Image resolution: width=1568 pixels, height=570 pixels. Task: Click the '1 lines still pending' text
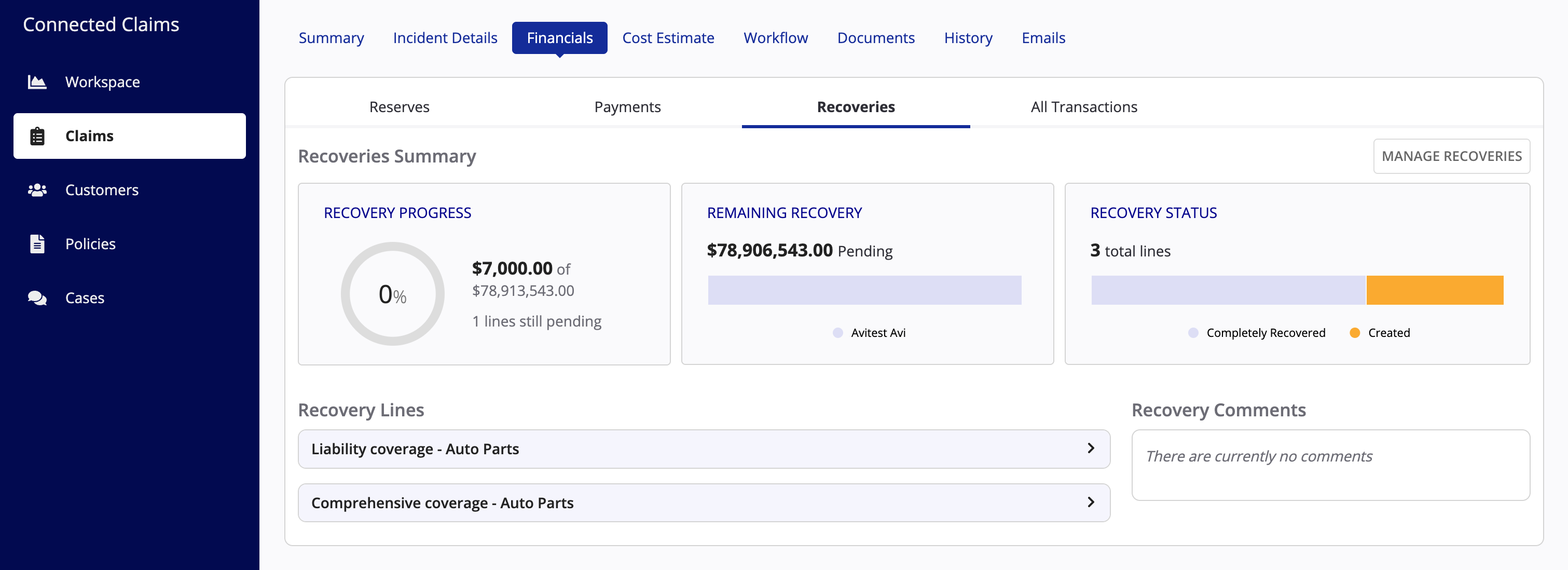537,321
